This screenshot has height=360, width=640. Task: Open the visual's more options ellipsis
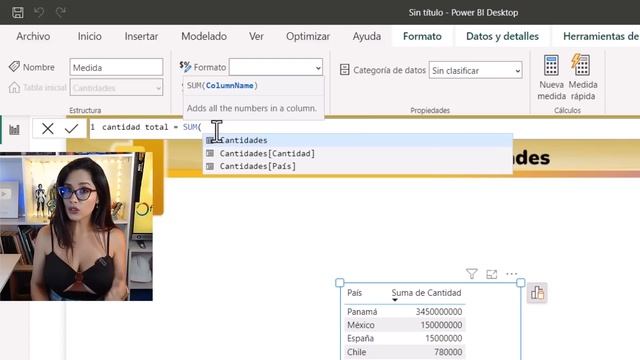[511, 274]
